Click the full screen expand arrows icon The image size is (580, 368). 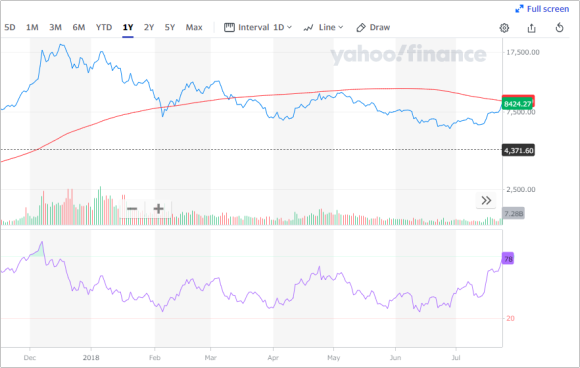coord(519,9)
